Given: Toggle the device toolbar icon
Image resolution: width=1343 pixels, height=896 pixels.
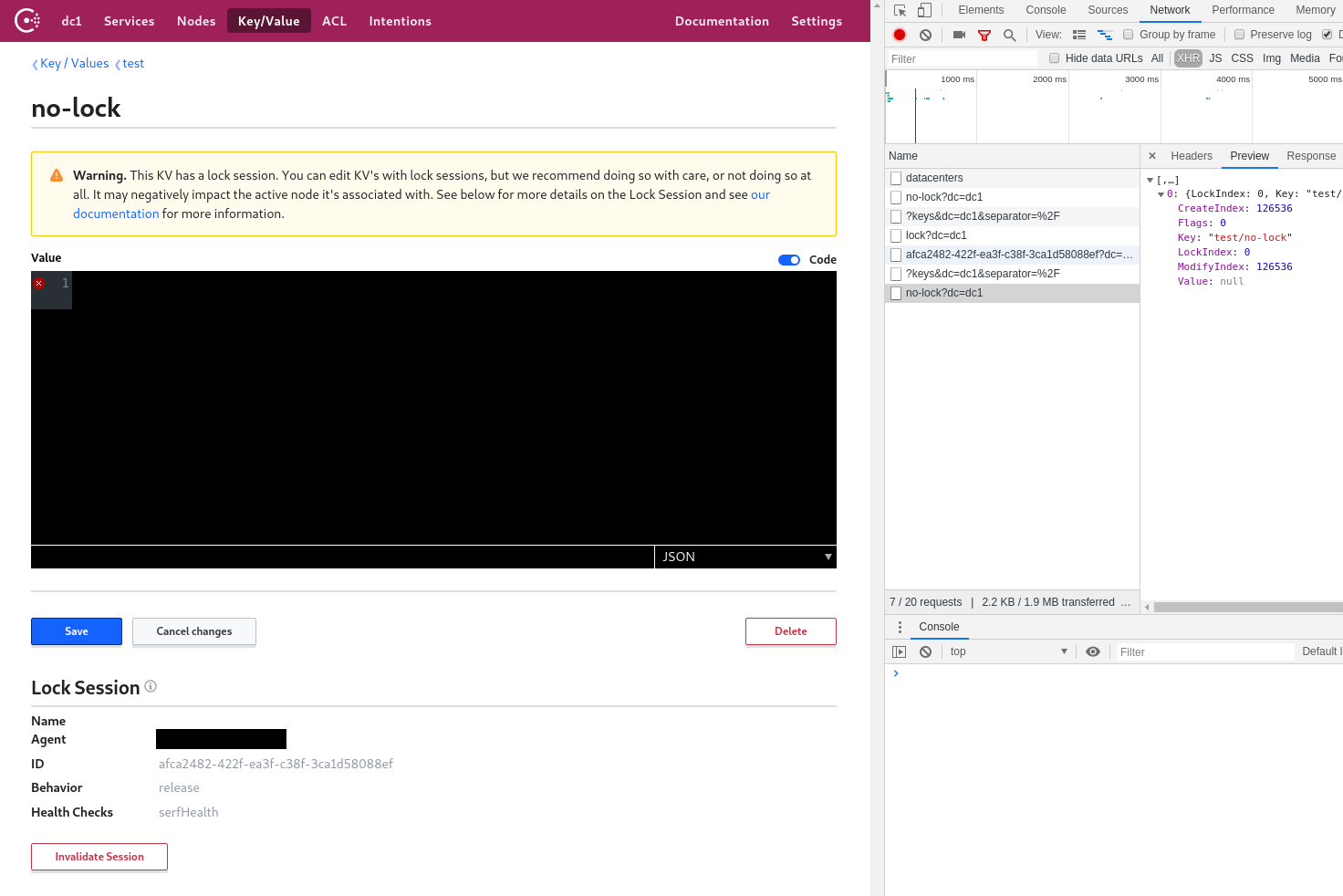Looking at the screenshot, I should coord(922,9).
